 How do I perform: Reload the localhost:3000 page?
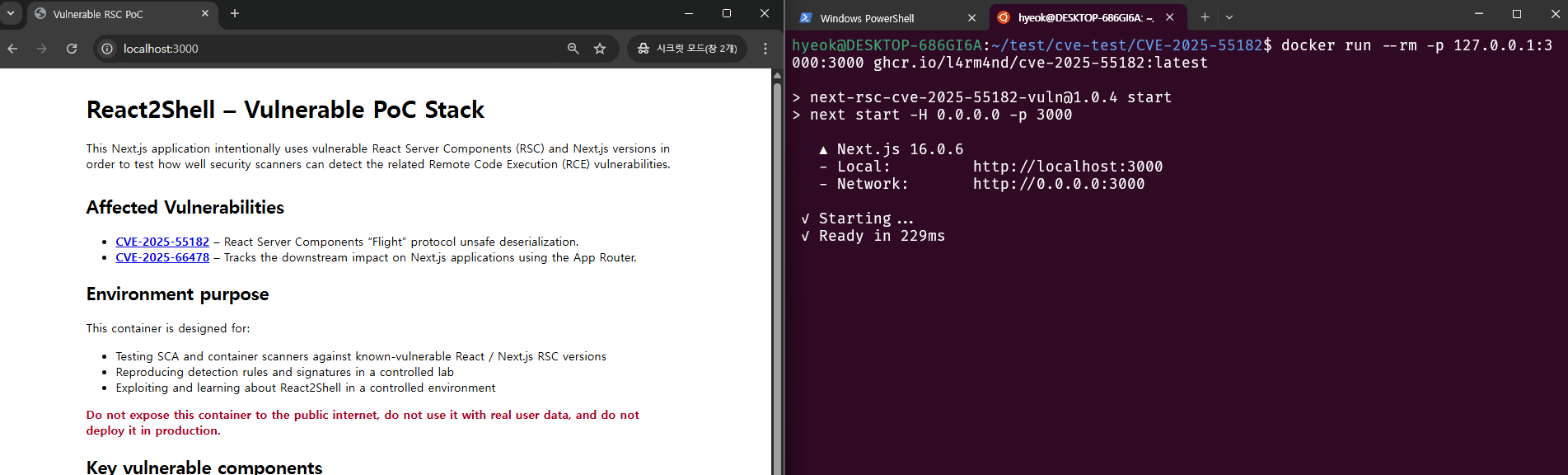[x=72, y=49]
